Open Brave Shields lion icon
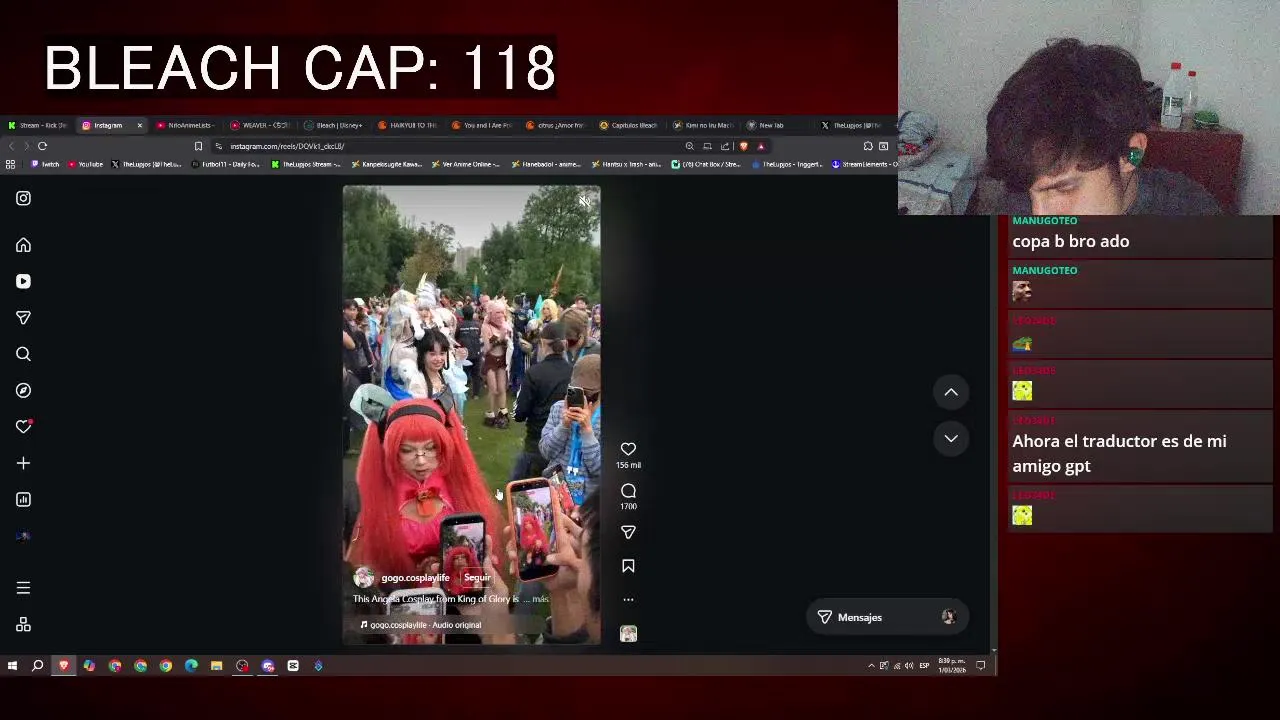The image size is (1280, 720). 743,146
